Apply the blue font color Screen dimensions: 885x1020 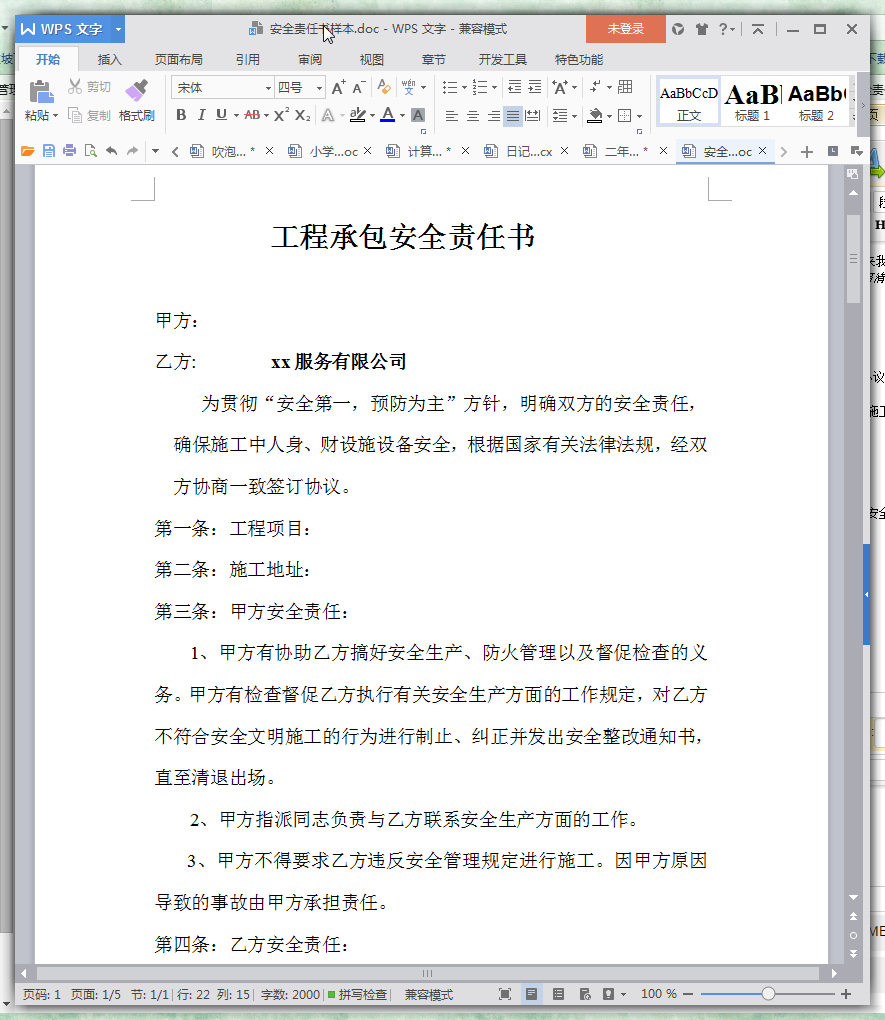click(388, 115)
